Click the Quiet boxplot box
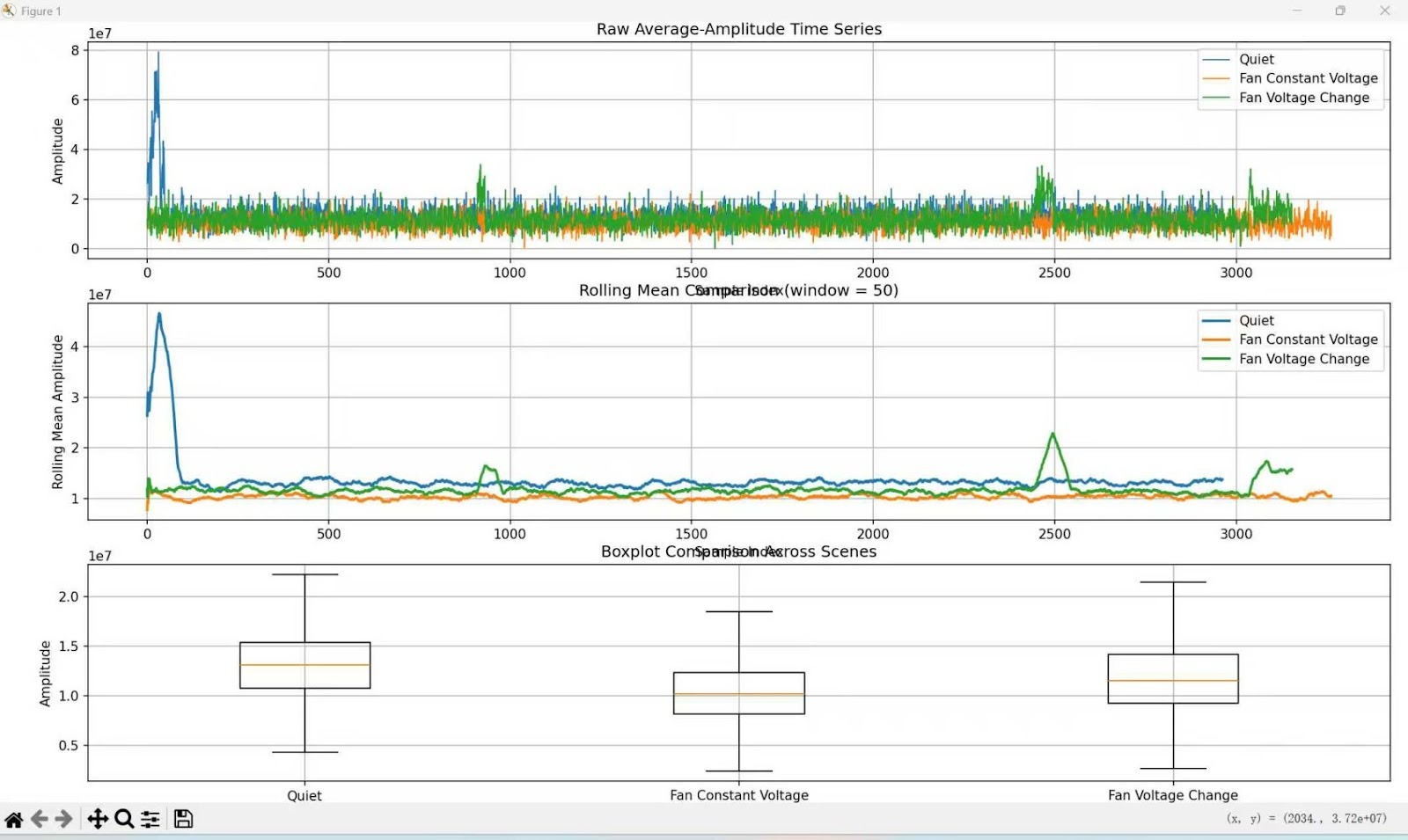1408x840 pixels. [x=304, y=665]
